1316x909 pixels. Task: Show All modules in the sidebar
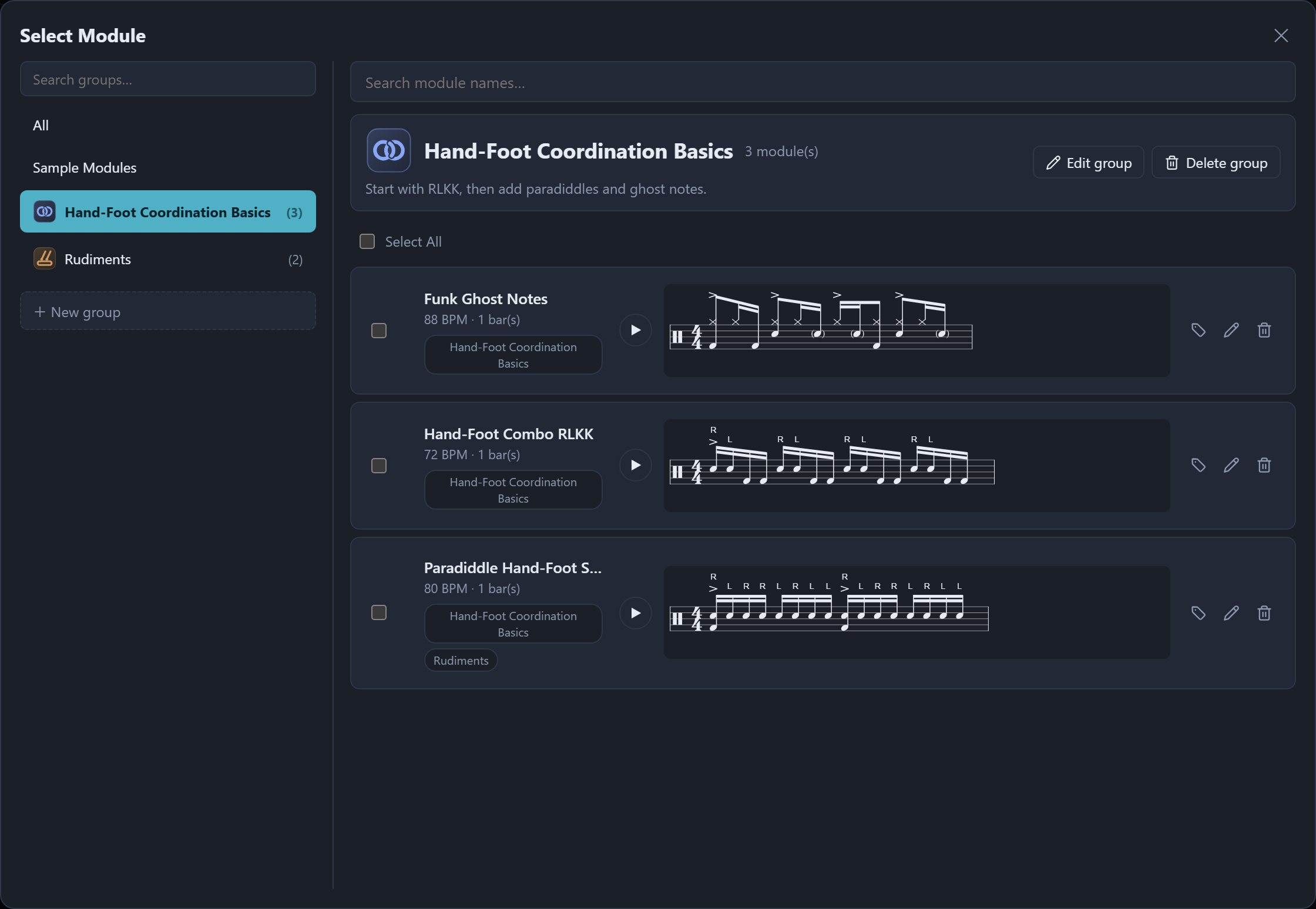coord(167,125)
